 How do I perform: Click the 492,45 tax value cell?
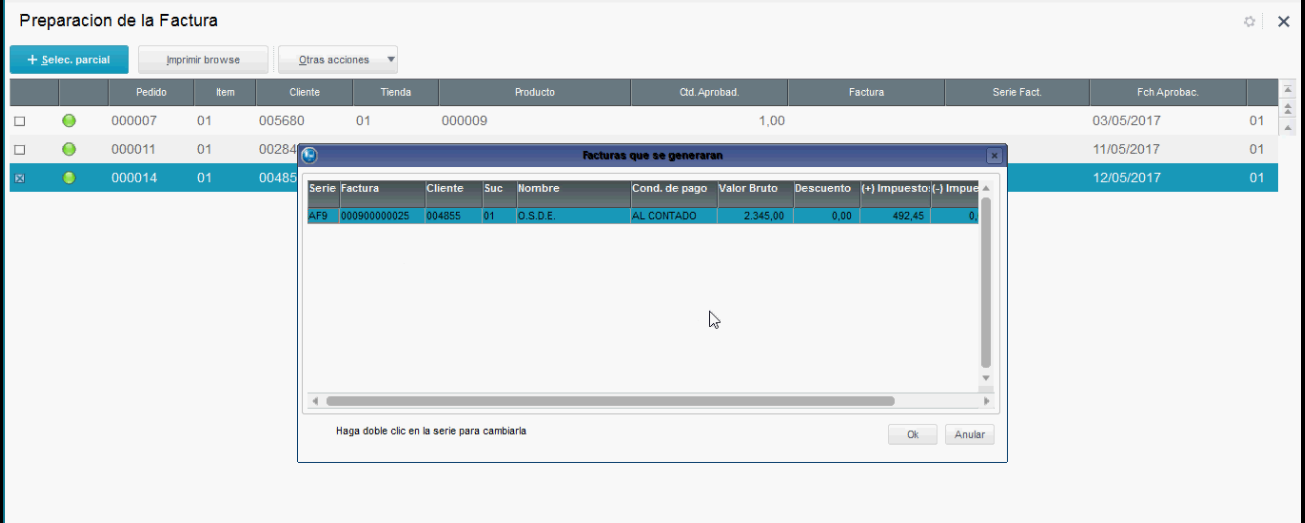pyautogui.click(x=895, y=215)
